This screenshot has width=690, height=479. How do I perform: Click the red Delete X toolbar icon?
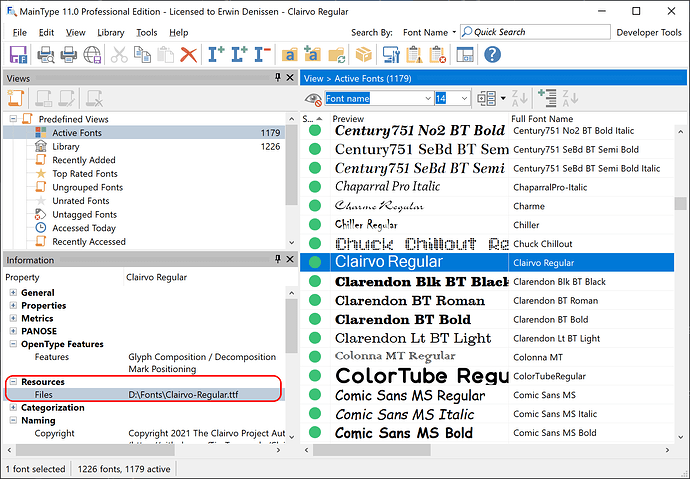(187, 54)
